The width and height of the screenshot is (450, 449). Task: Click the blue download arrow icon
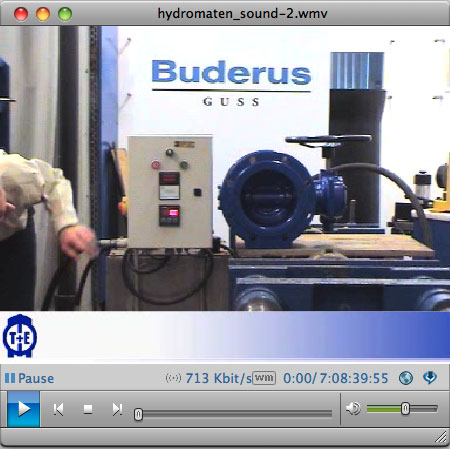[430, 377]
